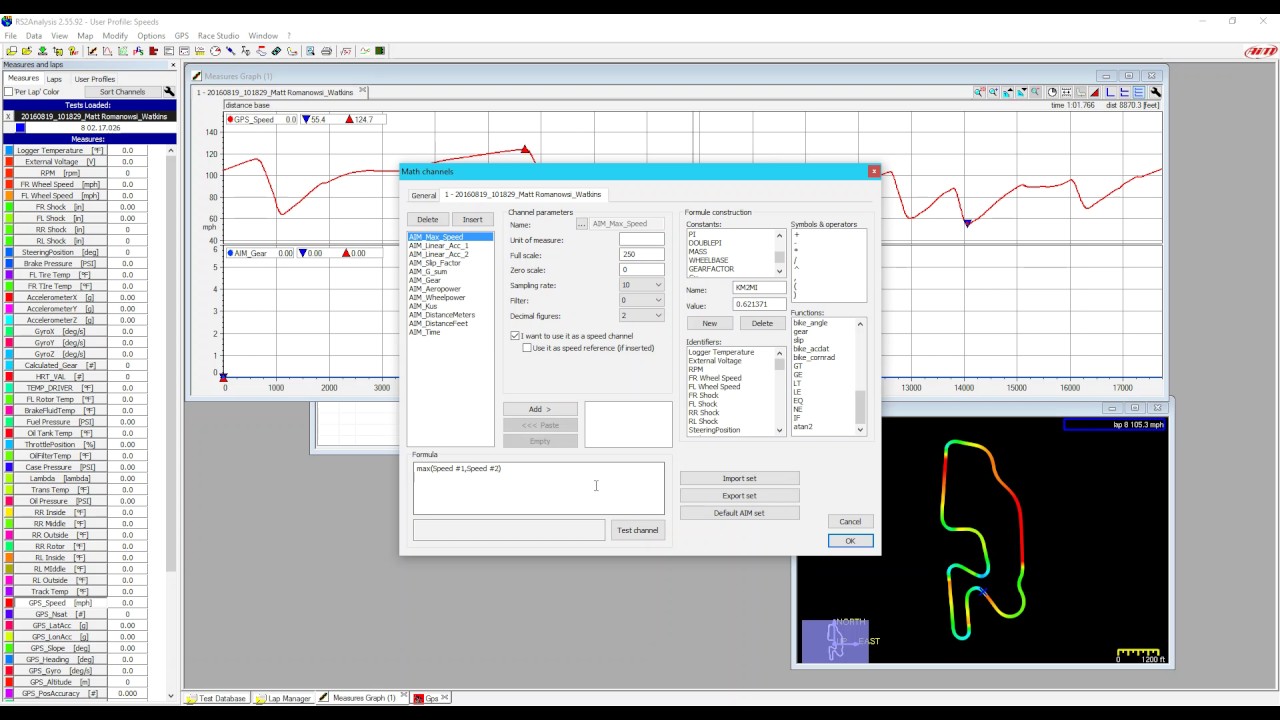Image resolution: width=1280 pixels, height=720 pixels.
Task: Click the measures graph toolbar icon
Action: coord(92,51)
